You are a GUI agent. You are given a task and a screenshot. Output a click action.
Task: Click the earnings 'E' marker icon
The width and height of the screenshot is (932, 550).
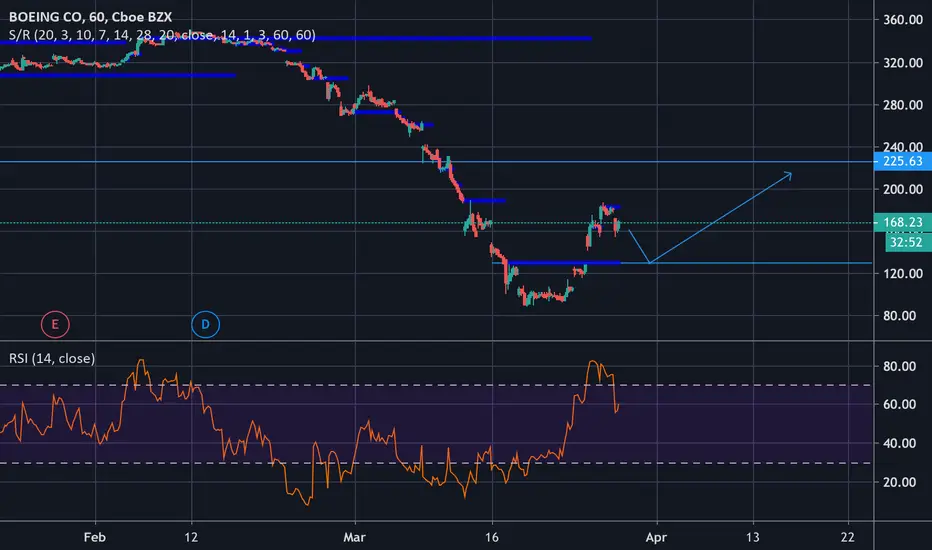[x=55, y=325]
